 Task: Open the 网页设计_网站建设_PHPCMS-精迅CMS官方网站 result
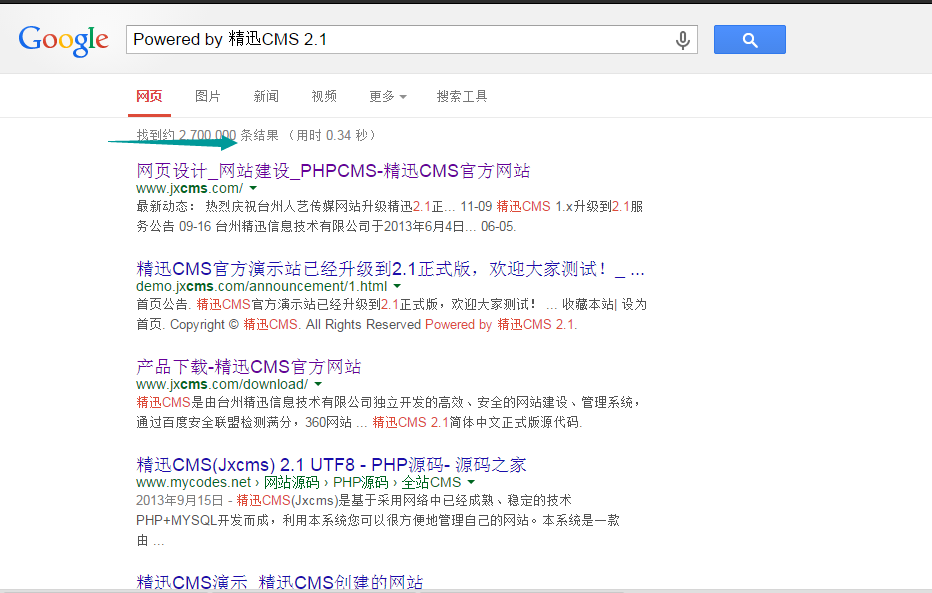[x=333, y=171]
